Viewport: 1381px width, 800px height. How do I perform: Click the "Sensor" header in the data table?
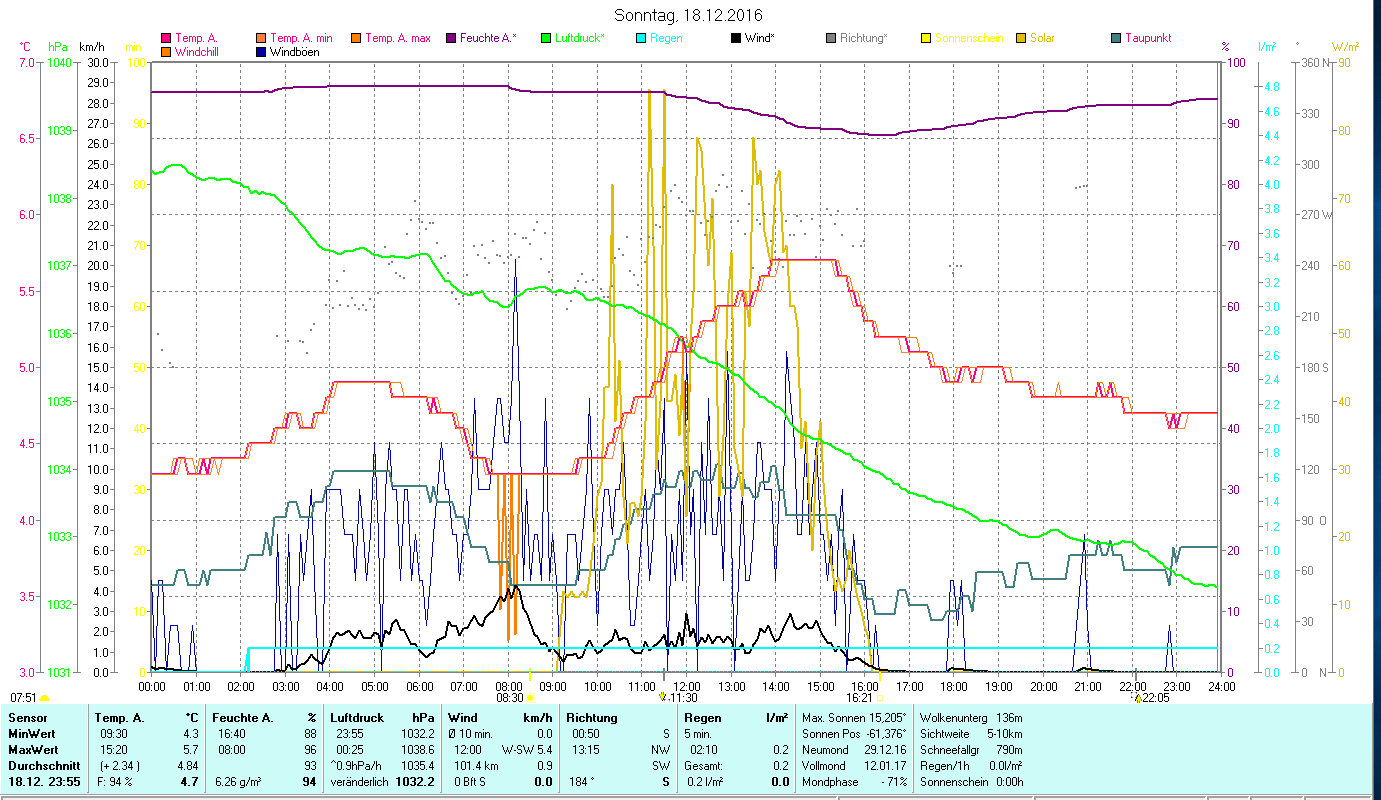[26, 718]
